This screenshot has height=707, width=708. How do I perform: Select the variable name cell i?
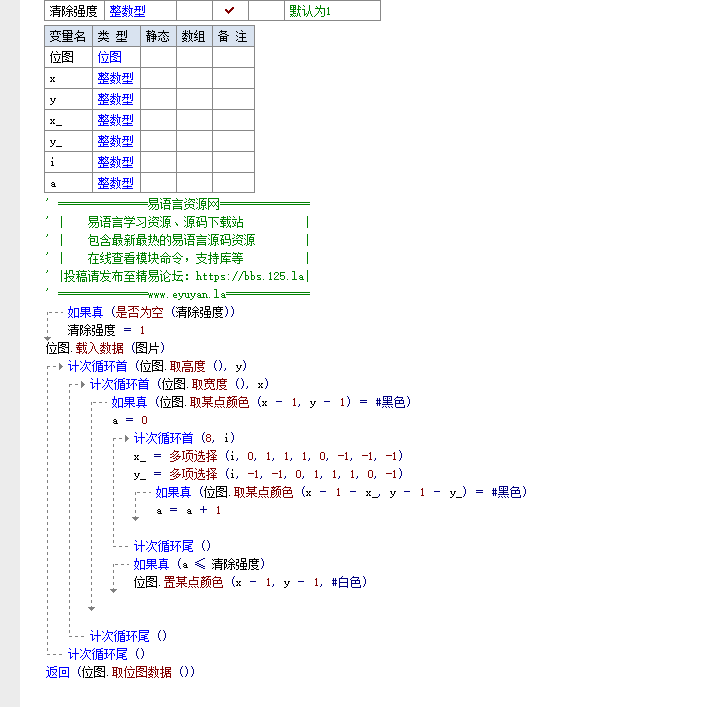[68, 162]
